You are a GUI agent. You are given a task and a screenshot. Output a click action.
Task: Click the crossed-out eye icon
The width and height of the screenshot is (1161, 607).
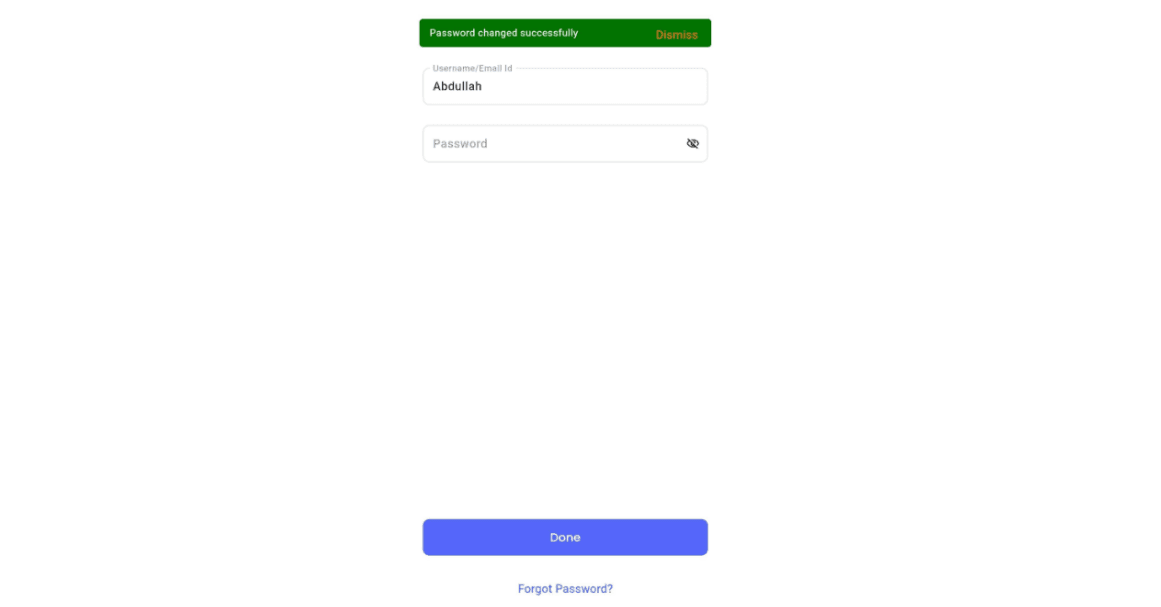click(x=692, y=144)
